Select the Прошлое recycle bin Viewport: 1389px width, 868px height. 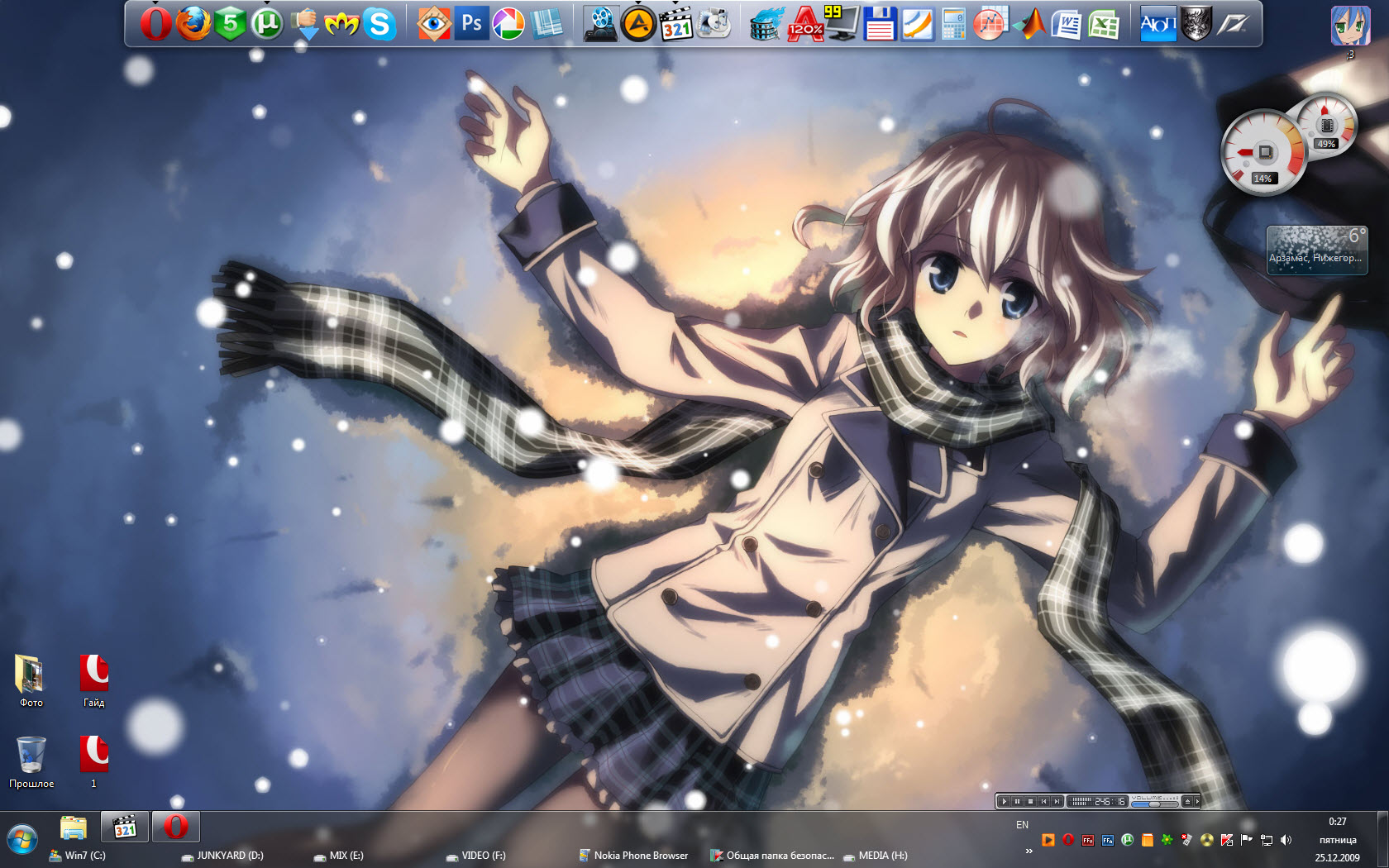31,762
